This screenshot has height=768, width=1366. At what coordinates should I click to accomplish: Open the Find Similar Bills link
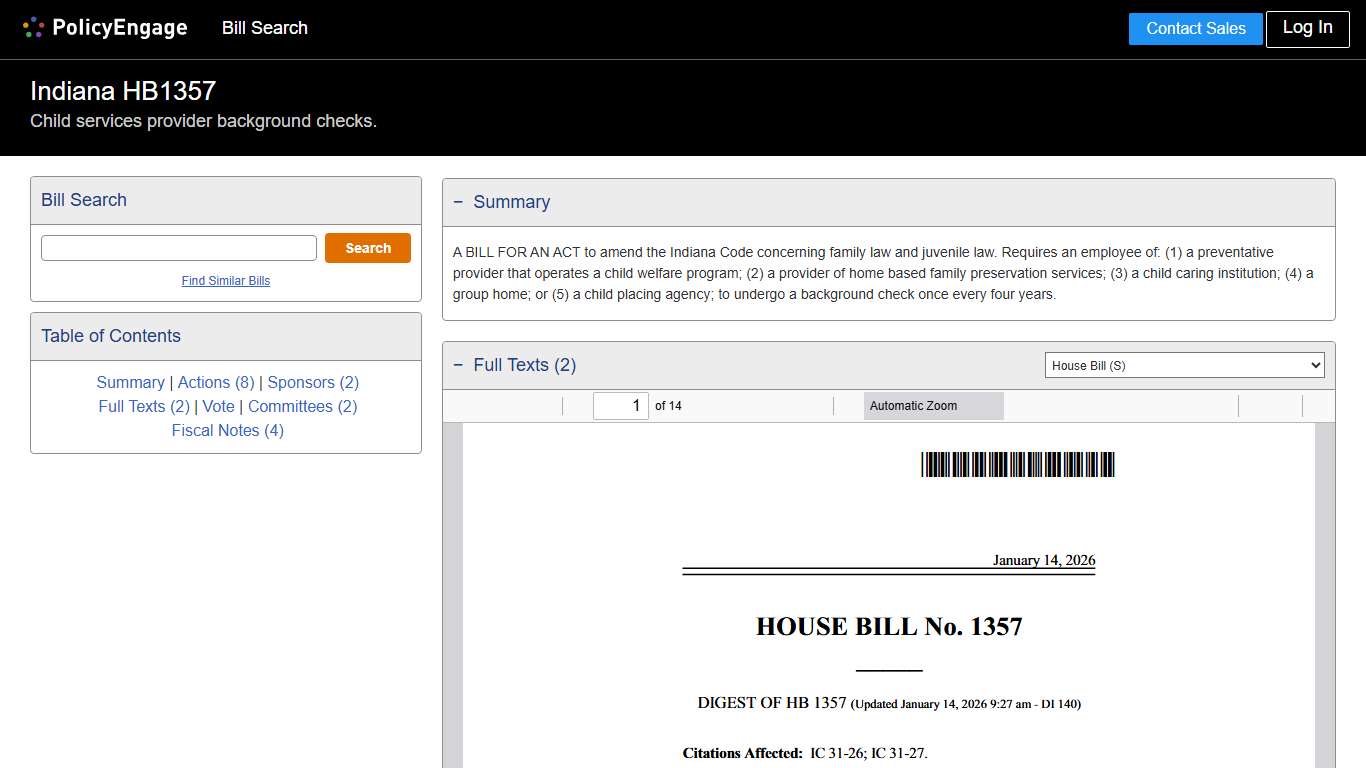pos(225,281)
